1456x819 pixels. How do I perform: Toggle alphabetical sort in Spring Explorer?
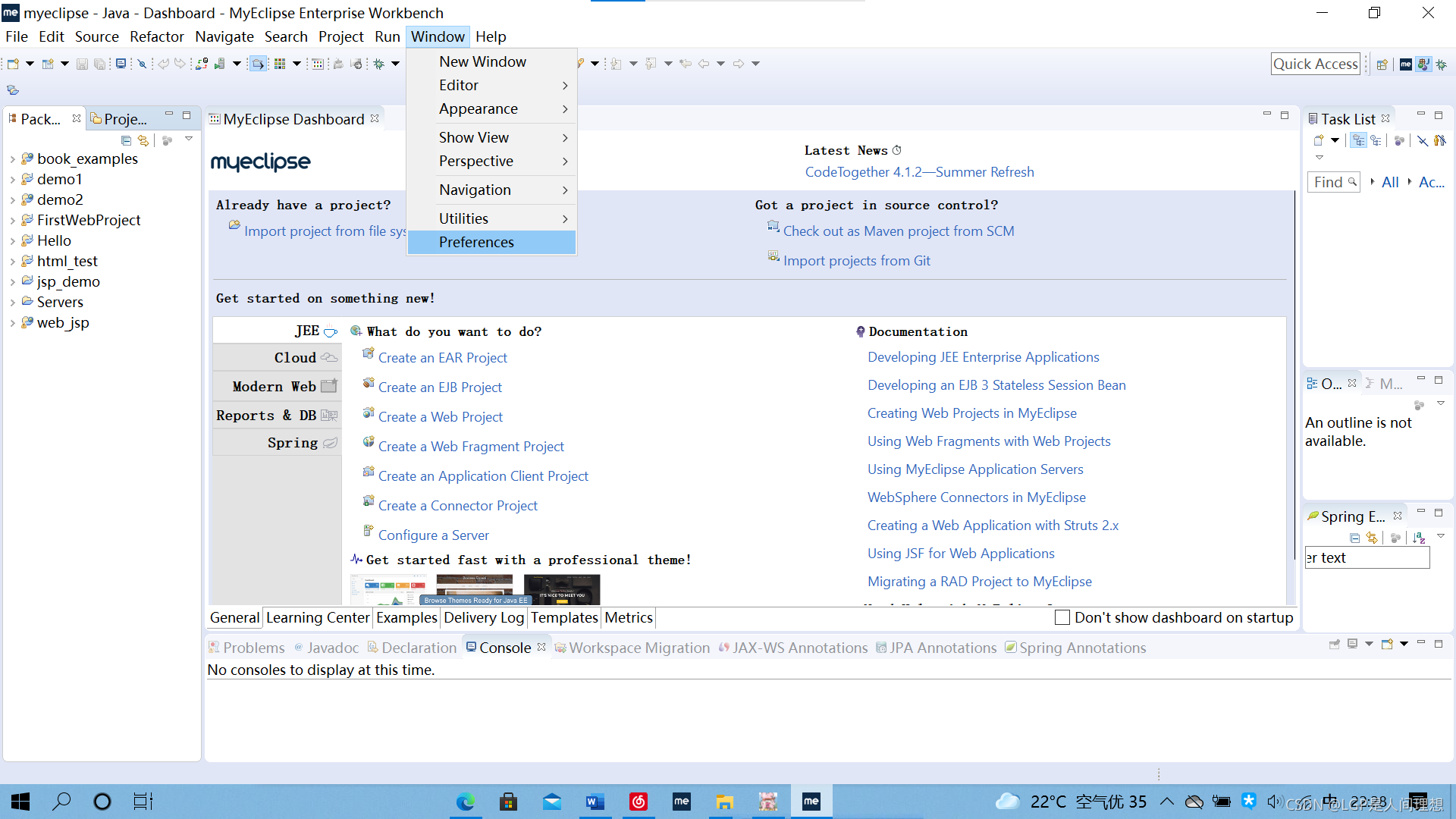(1419, 538)
